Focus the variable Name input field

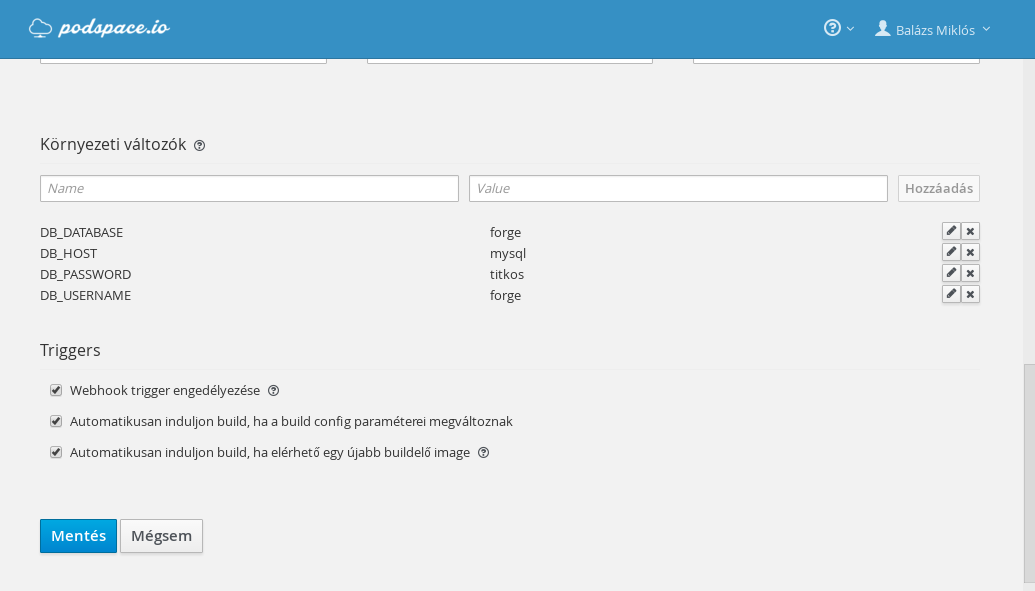[249, 188]
